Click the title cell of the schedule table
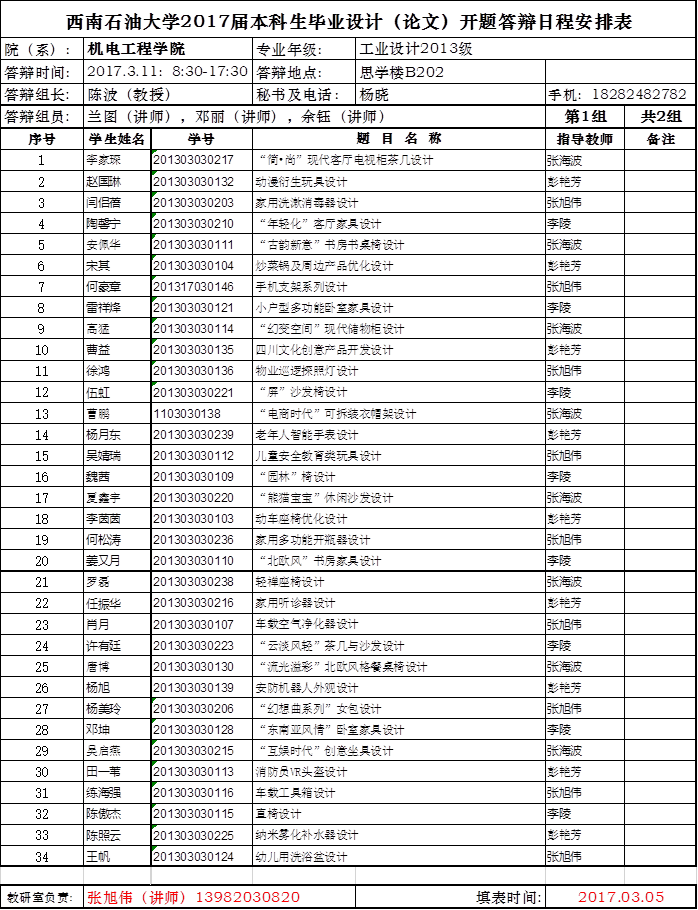 point(348,22)
